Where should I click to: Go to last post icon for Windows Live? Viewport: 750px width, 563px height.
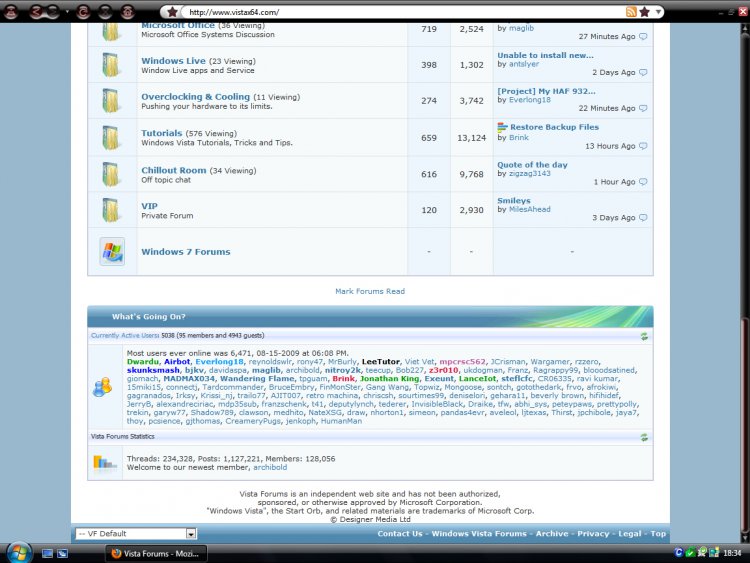click(643, 72)
